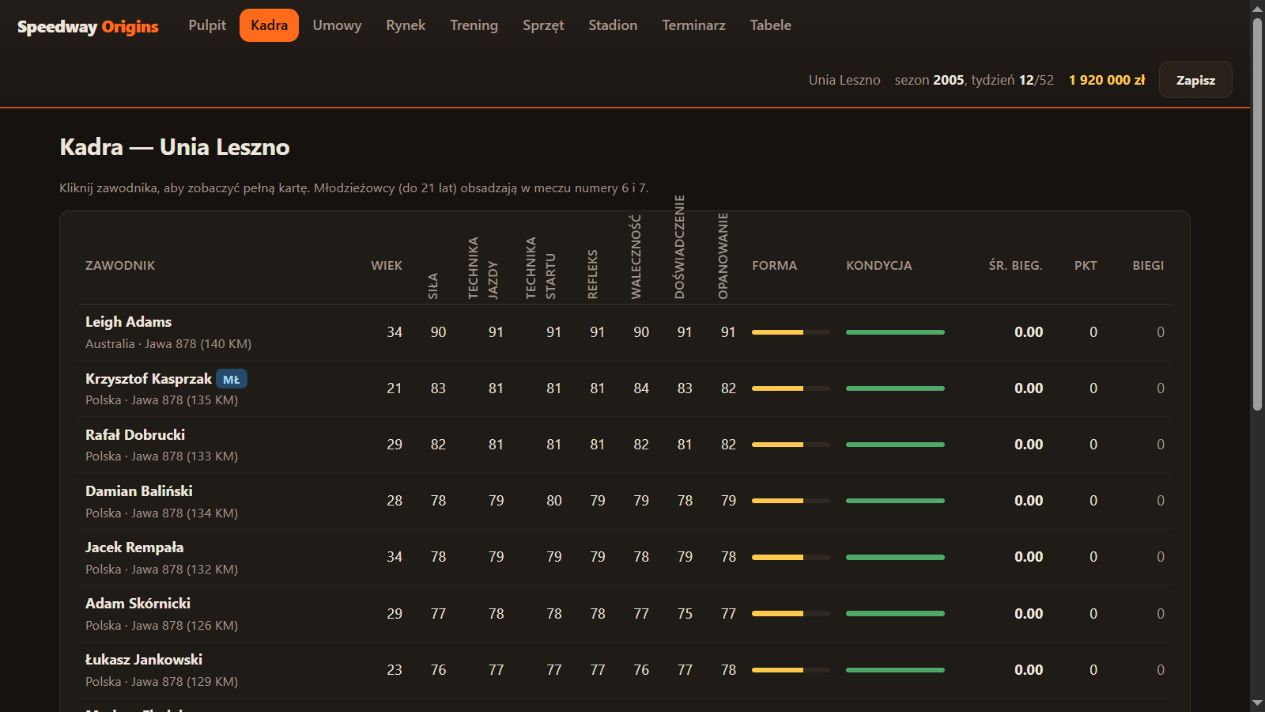Click the WIEK column header
Image resolution: width=1265 pixels, height=712 pixels.
(x=386, y=265)
